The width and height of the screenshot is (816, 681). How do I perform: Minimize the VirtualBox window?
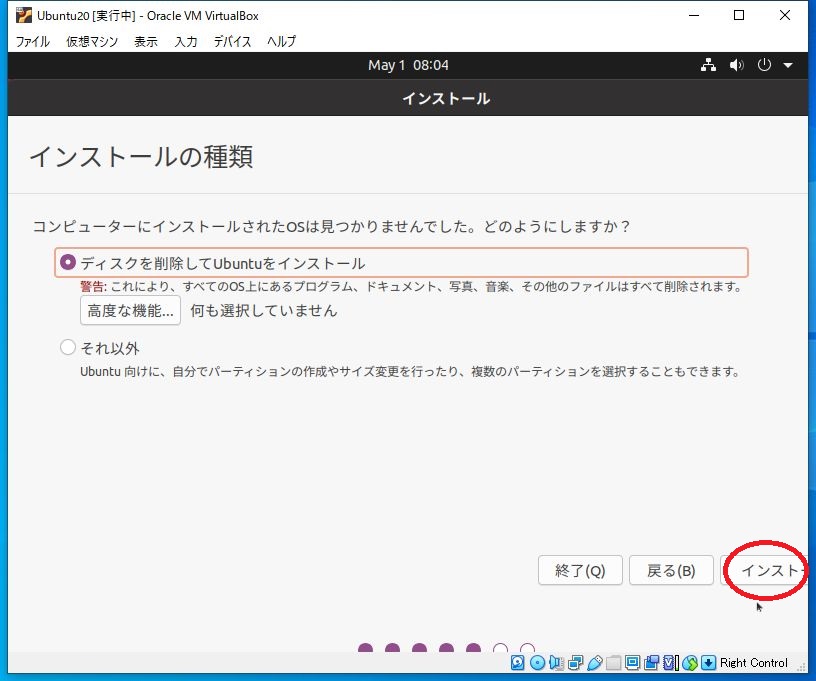coord(694,16)
